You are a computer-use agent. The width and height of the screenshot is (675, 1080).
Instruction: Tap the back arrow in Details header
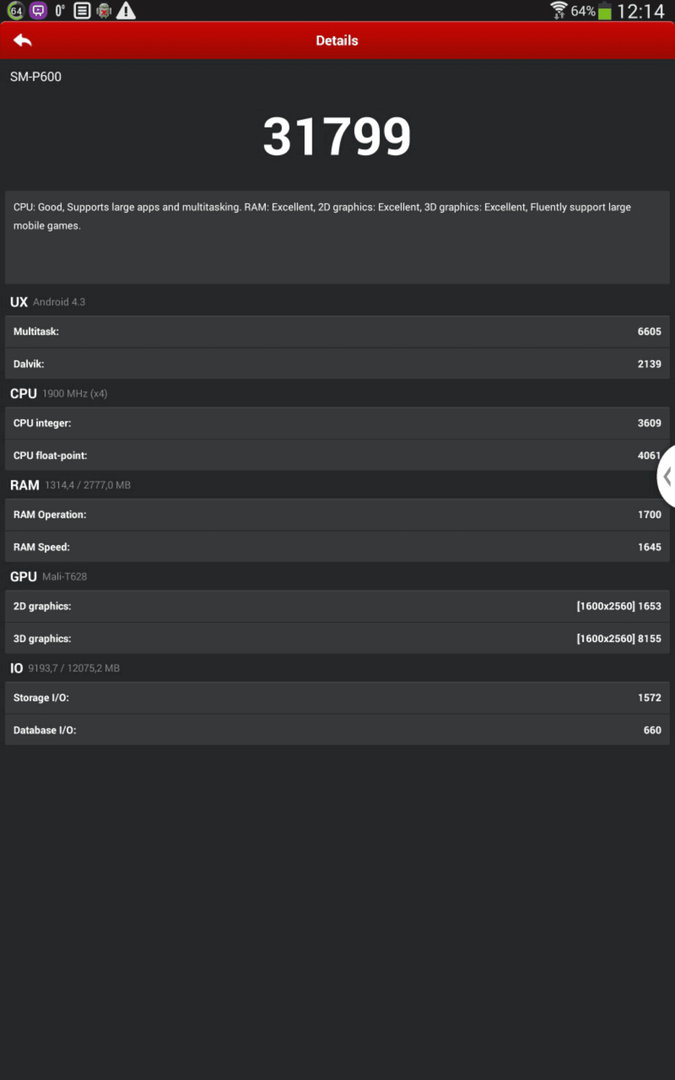pyautogui.click(x=22, y=41)
